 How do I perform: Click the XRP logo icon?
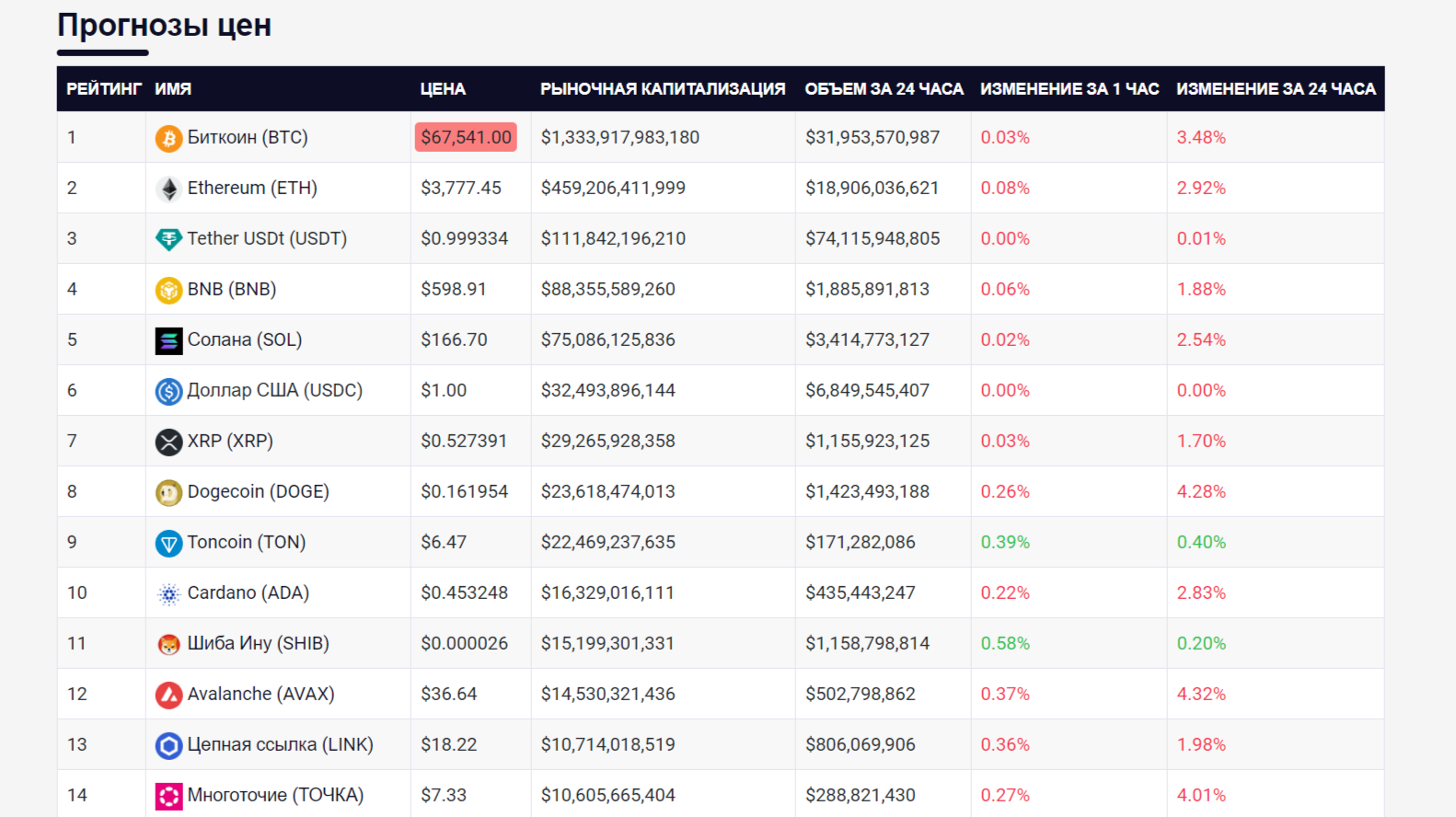[168, 442]
